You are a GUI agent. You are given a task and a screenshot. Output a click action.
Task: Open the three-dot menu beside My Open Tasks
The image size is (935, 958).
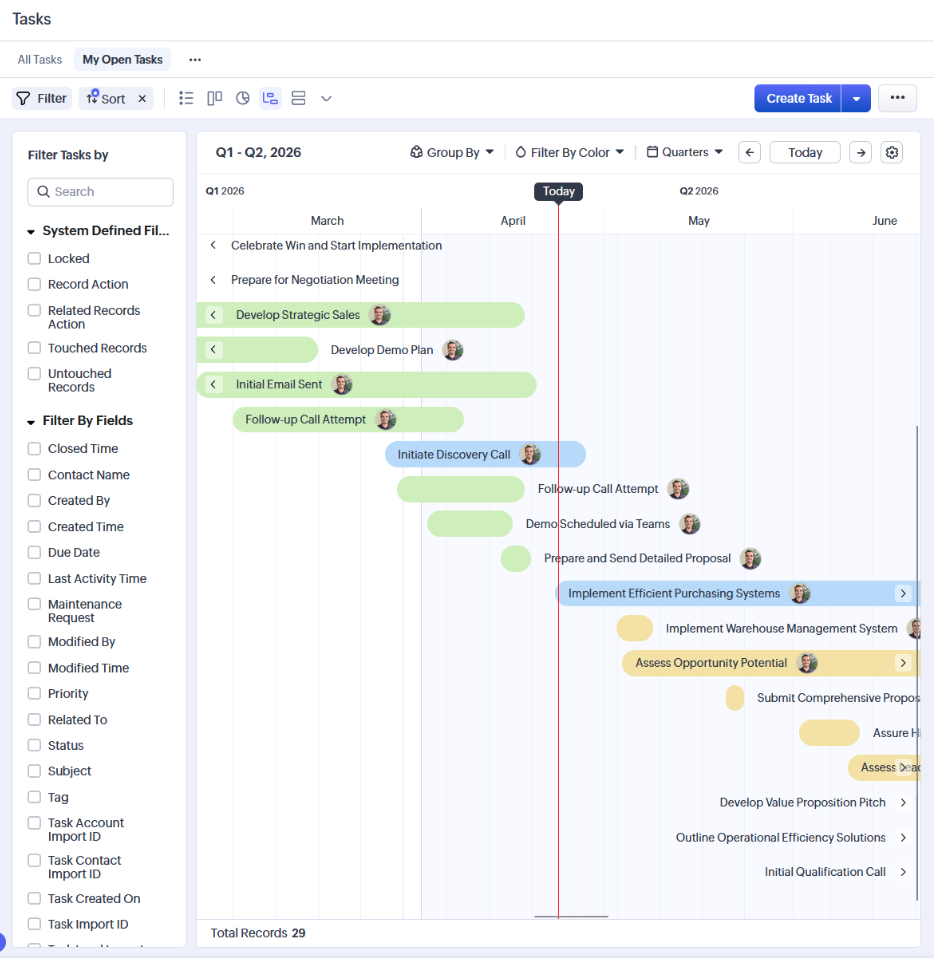pyautogui.click(x=195, y=60)
